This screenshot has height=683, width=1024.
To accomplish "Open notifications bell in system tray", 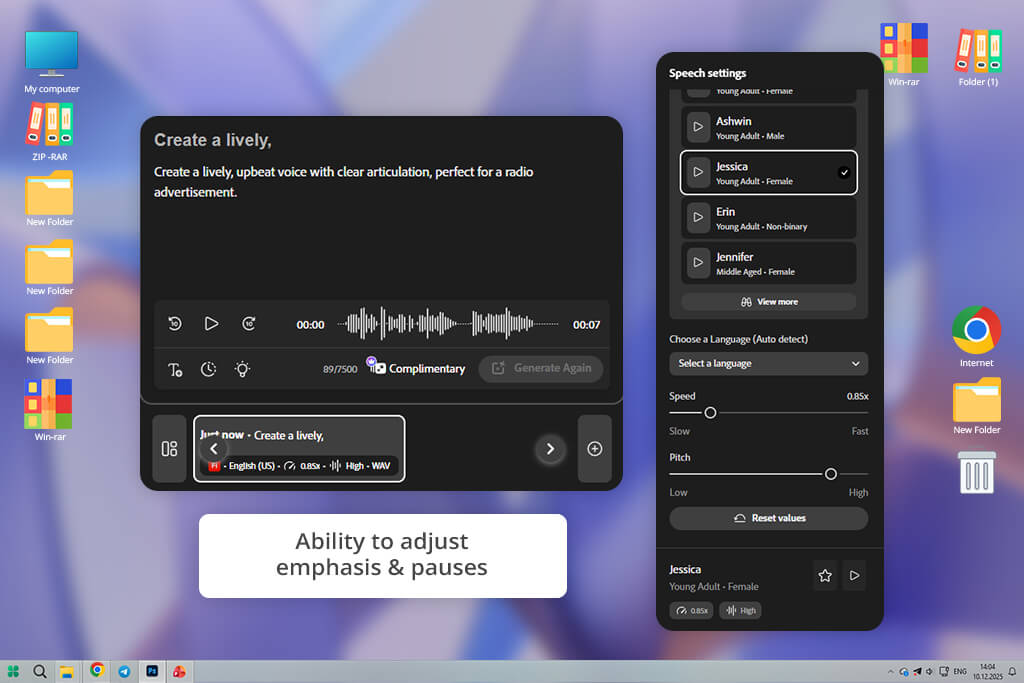I will tap(1012, 671).
